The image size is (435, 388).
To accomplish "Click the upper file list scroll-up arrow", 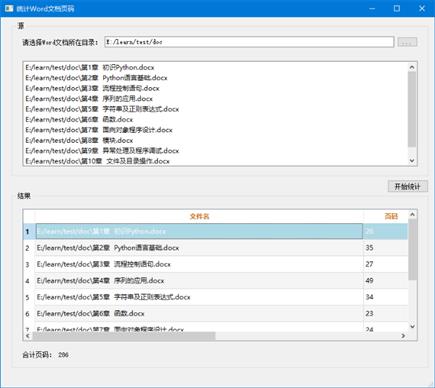I will pos(412,67).
